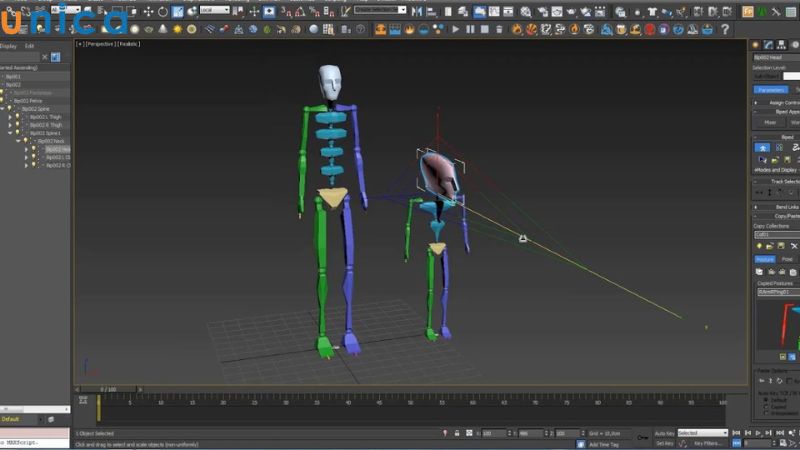Click the Set Key button
This screenshot has height=450, width=800.
664,443
